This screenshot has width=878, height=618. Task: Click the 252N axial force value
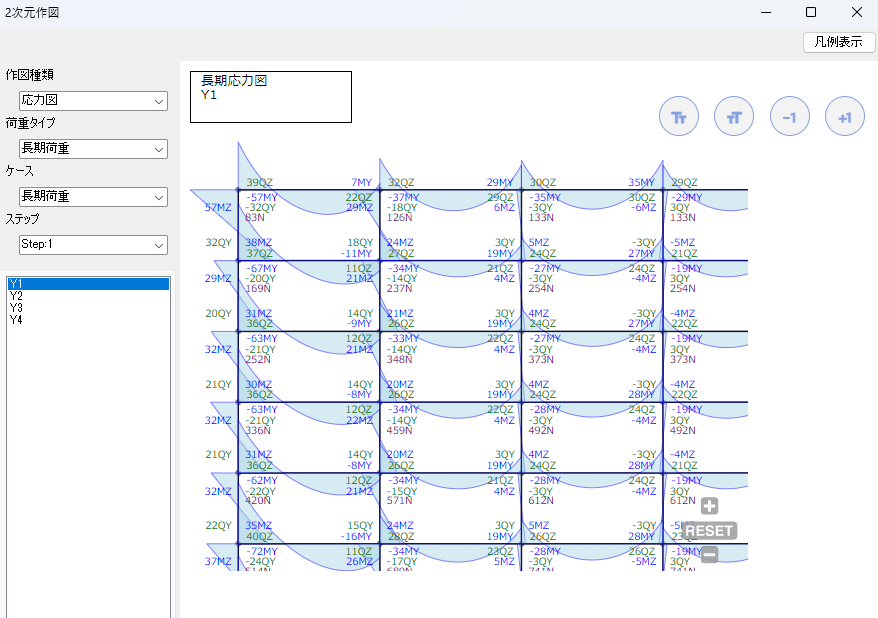coord(258,359)
